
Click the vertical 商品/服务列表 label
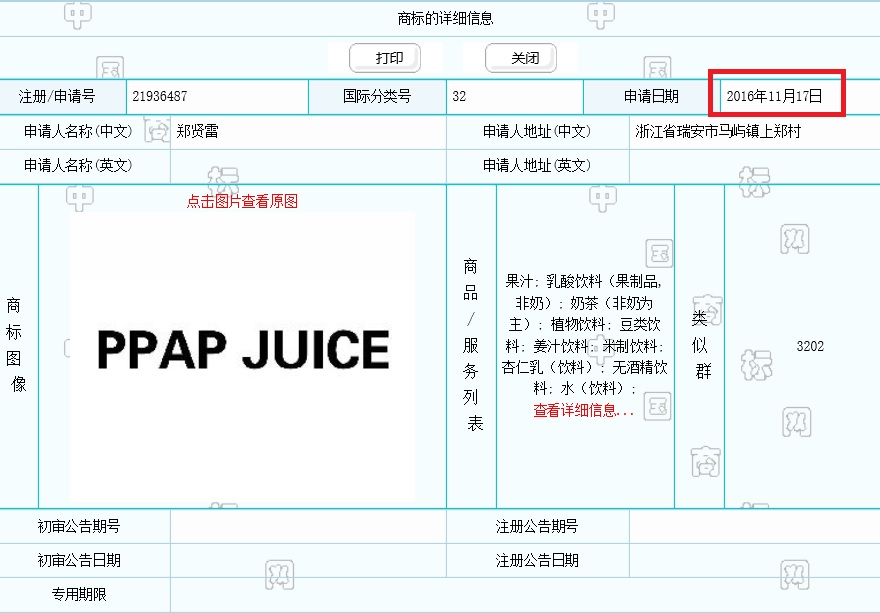coord(471,345)
